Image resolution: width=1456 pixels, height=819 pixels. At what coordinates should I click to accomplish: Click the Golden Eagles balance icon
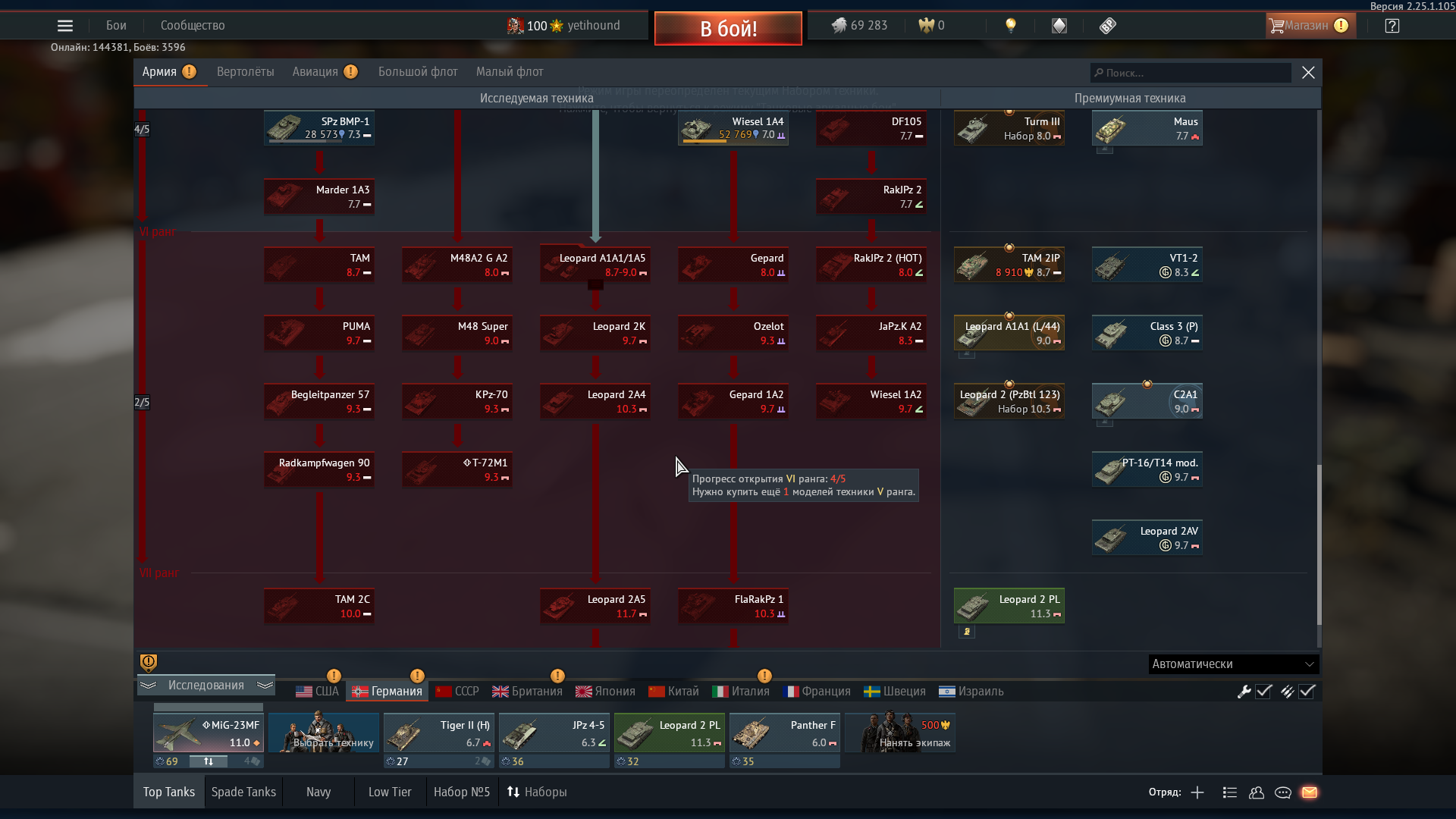coord(926,26)
